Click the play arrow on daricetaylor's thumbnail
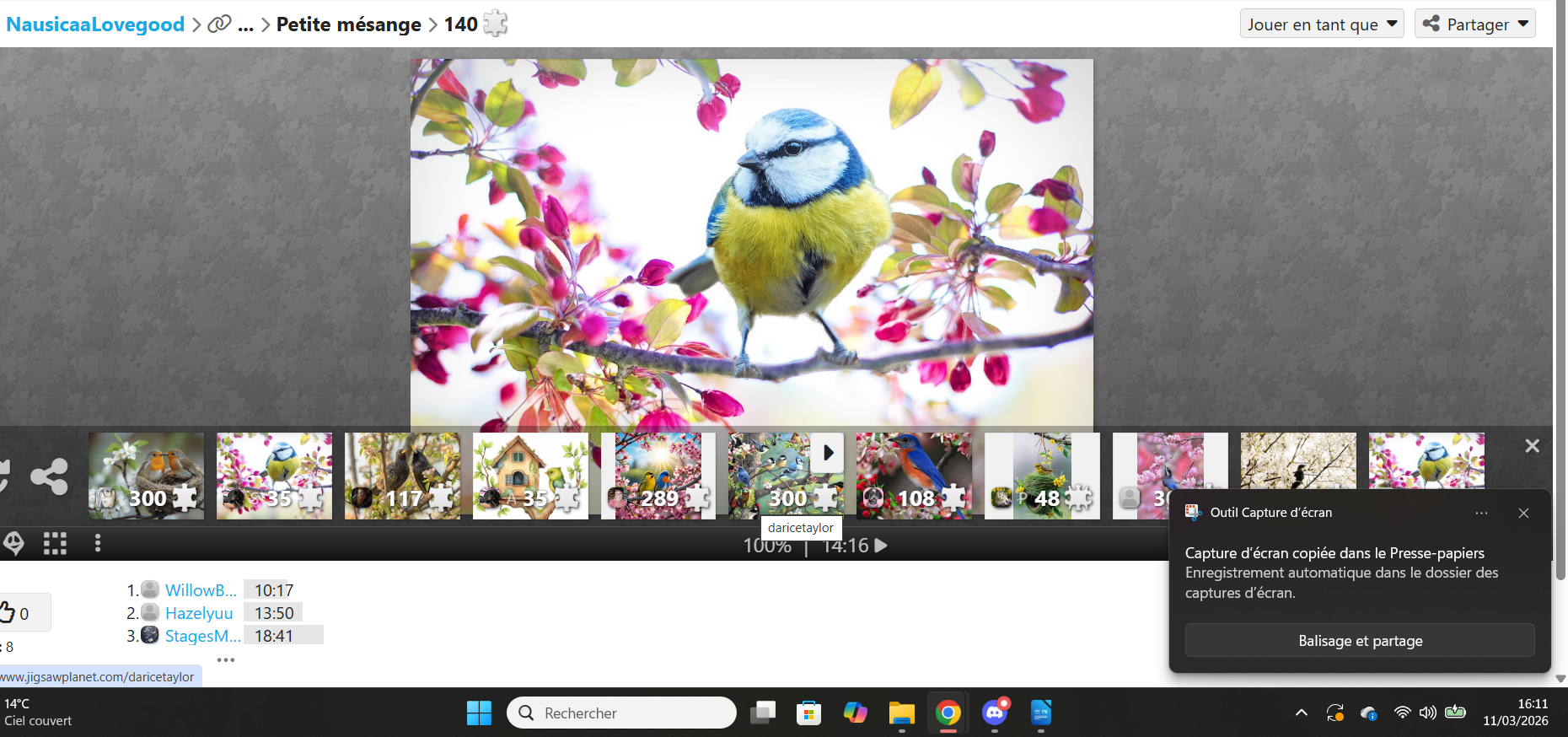The width and height of the screenshot is (1568, 737). [828, 453]
